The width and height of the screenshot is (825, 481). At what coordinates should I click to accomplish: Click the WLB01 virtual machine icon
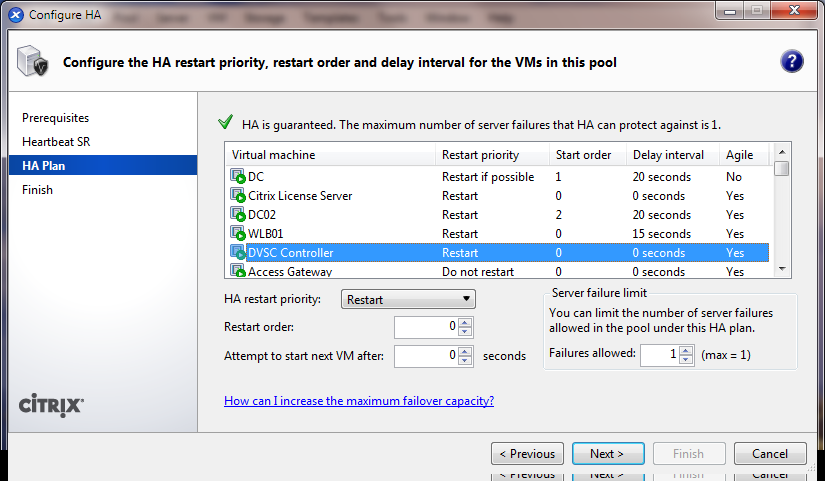pyautogui.click(x=238, y=234)
